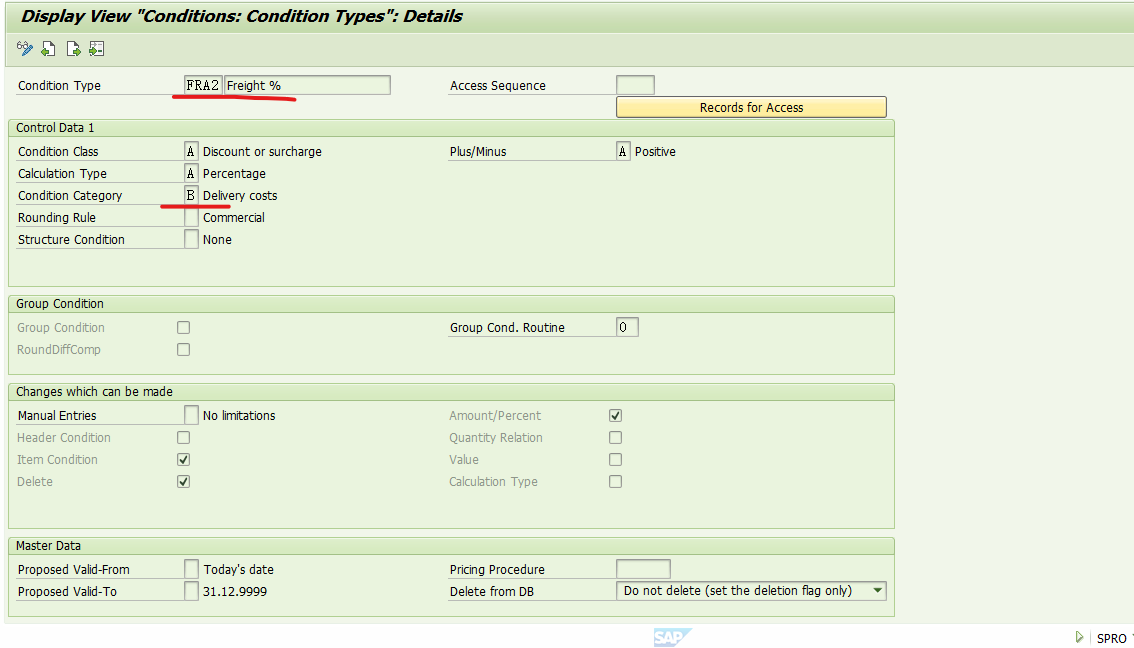Click the 'Changes which can be made' header
Screen dimensions: 1134x648
coord(94,392)
